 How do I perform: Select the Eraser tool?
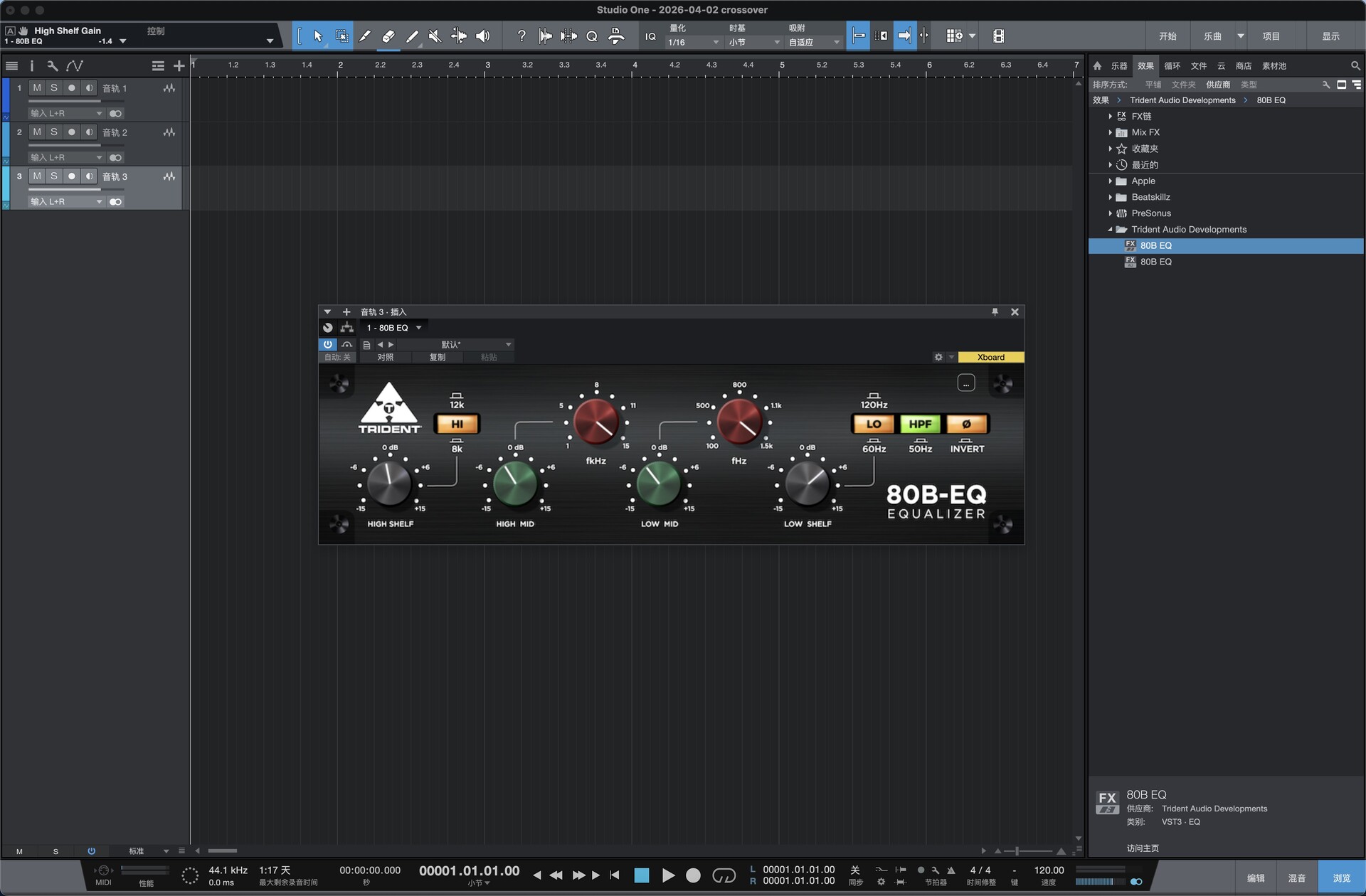click(x=388, y=36)
